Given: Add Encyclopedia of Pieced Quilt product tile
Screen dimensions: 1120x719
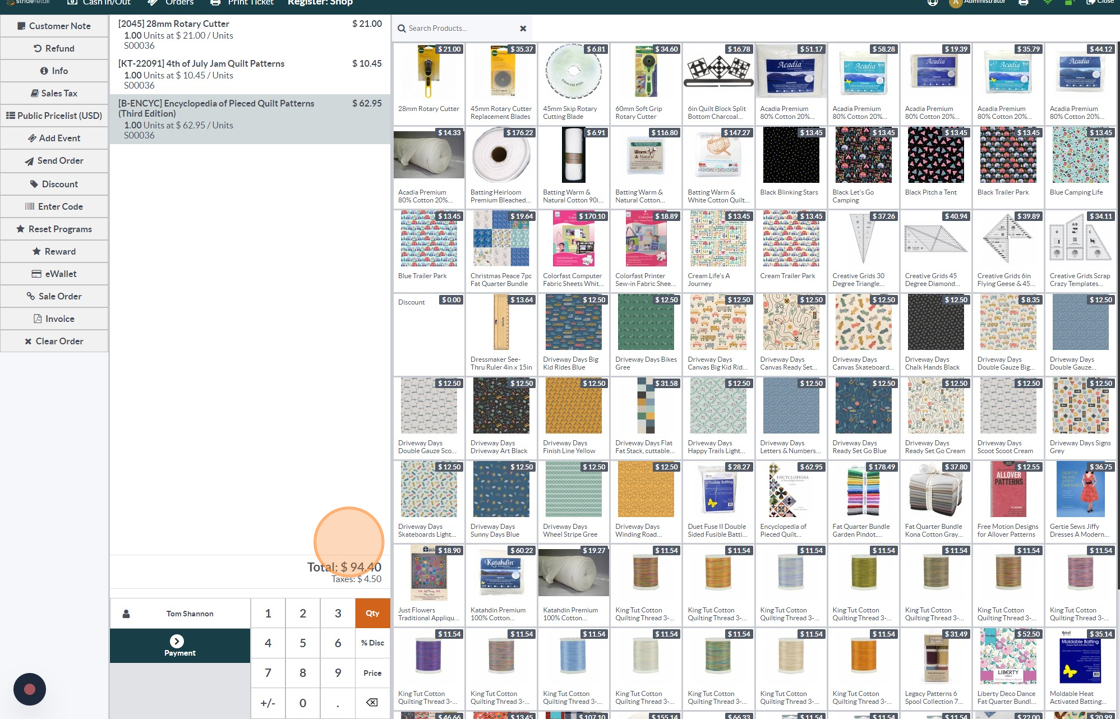Looking at the screenshot, I should [791, 501].
